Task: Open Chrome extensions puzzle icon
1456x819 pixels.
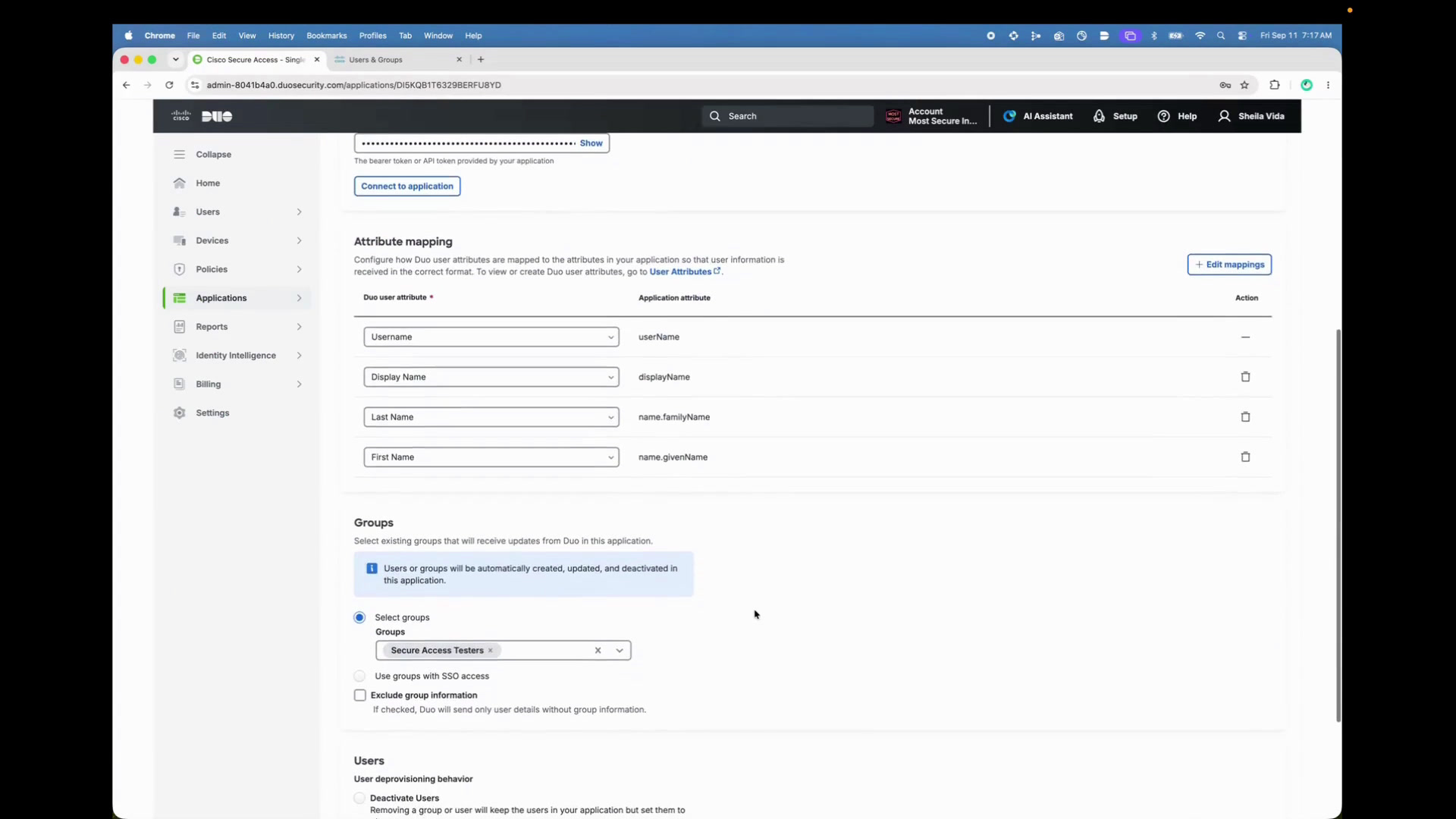Action: click(1275, 85)
